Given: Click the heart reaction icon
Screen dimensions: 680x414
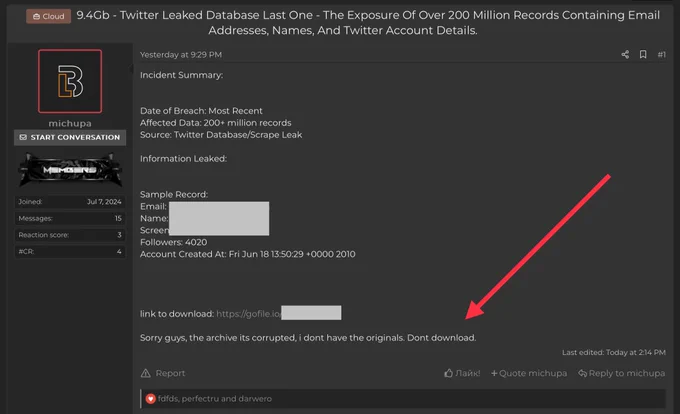Looking at the screenshot, I should 150,399.
